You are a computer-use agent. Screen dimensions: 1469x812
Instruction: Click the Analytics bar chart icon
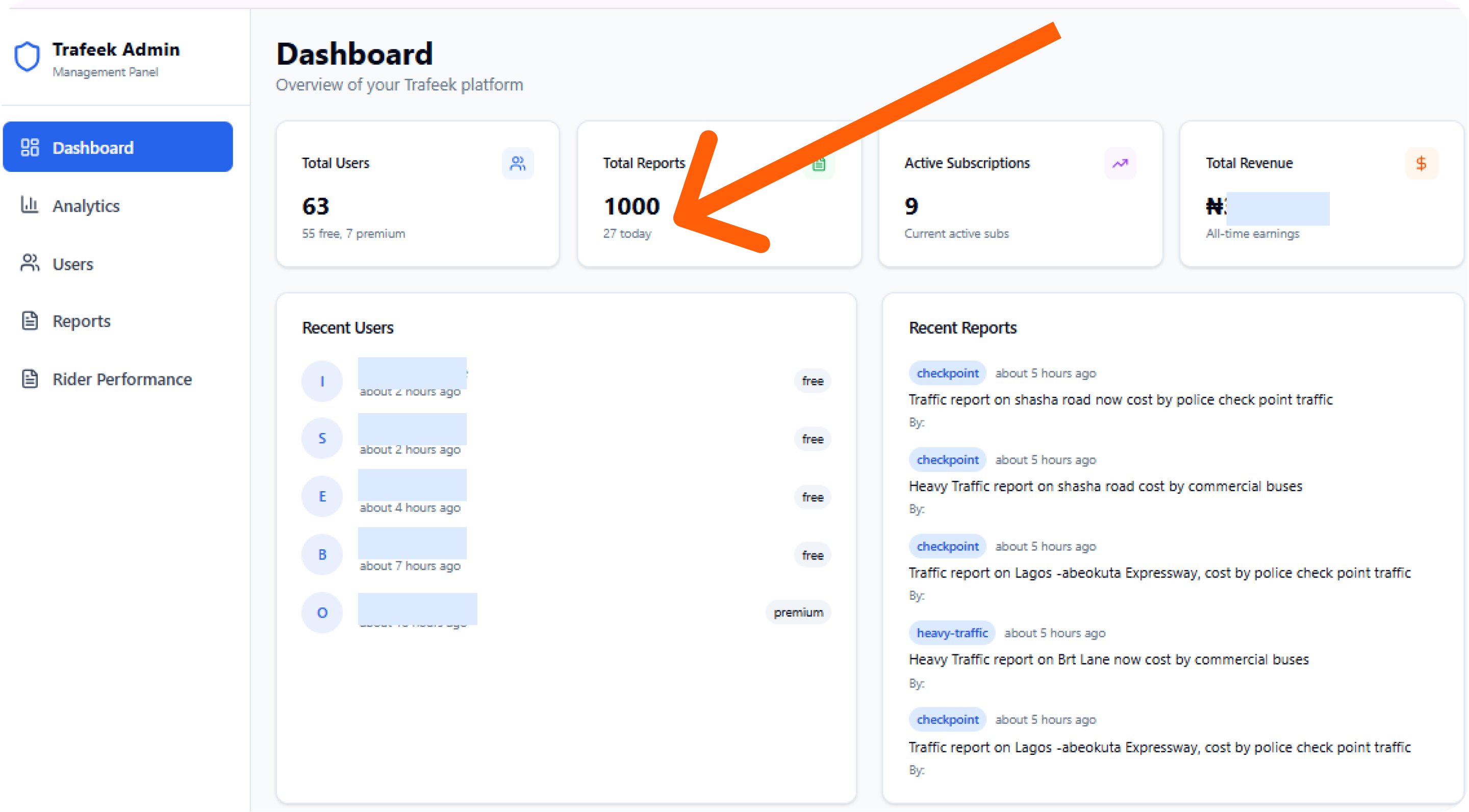point(30,205)
